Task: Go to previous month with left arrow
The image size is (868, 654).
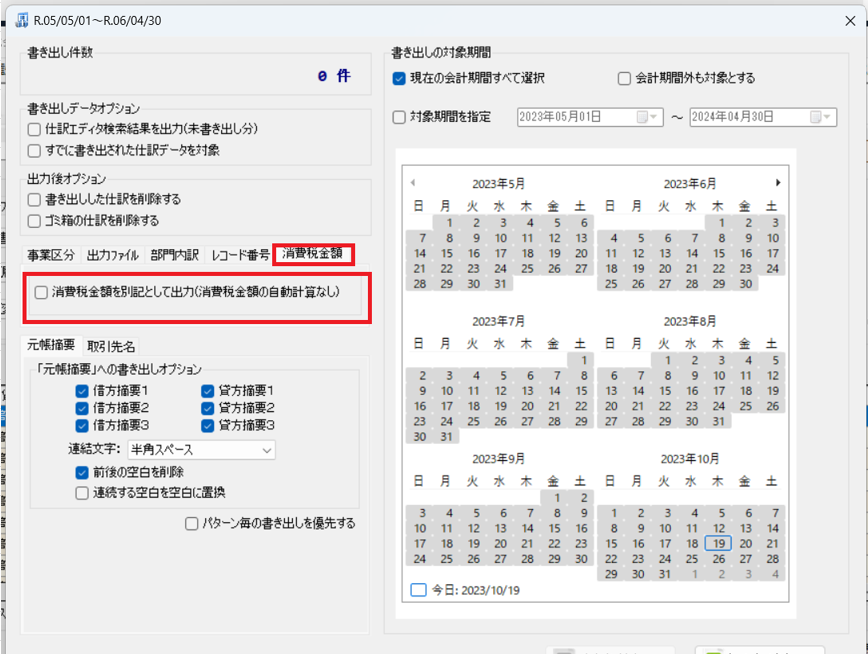Action: pos(413,182)
